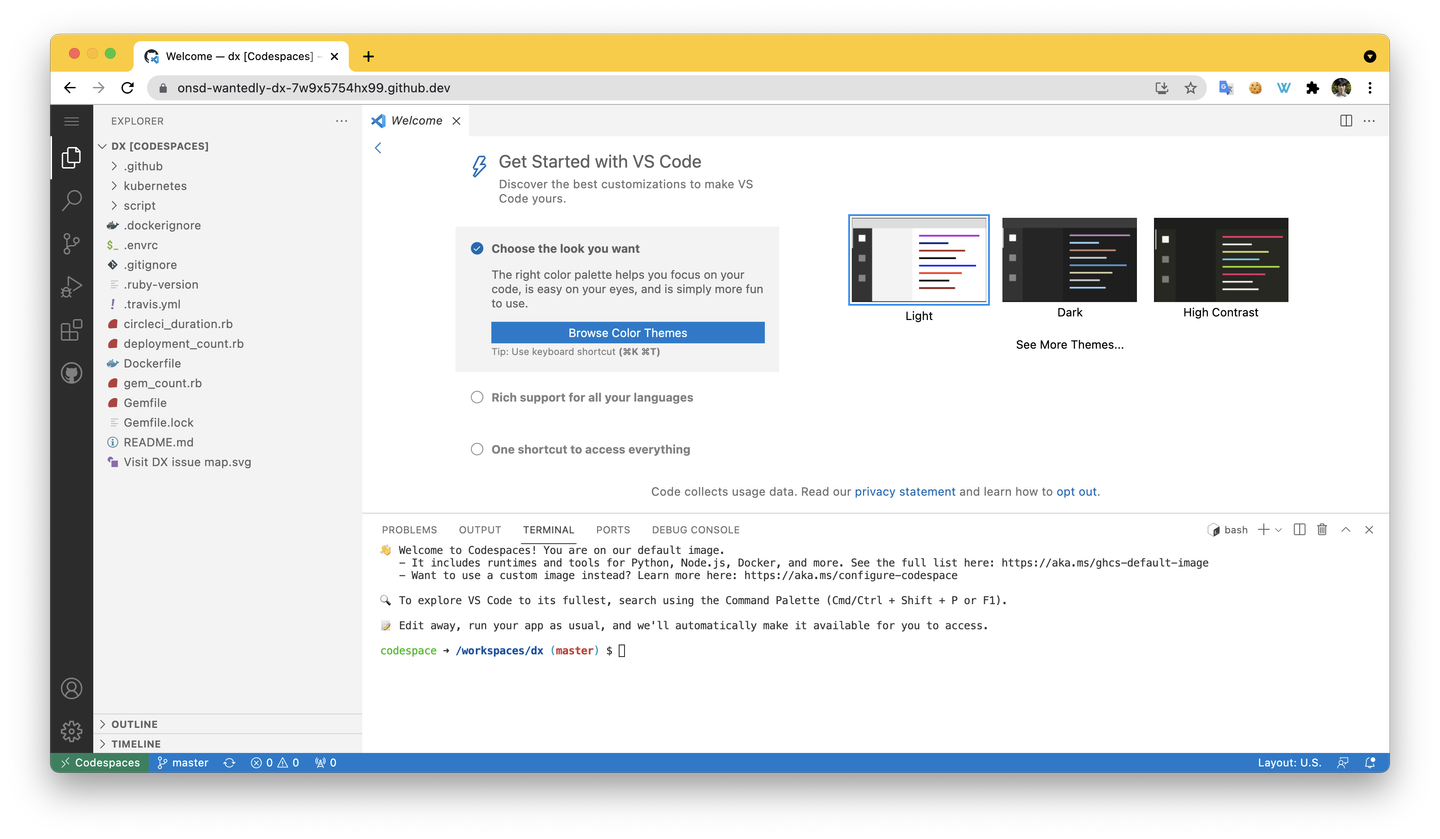Viewport: 1440px width, 839px height.
Task: Close the bottom panel
Action: point(1369,529)
